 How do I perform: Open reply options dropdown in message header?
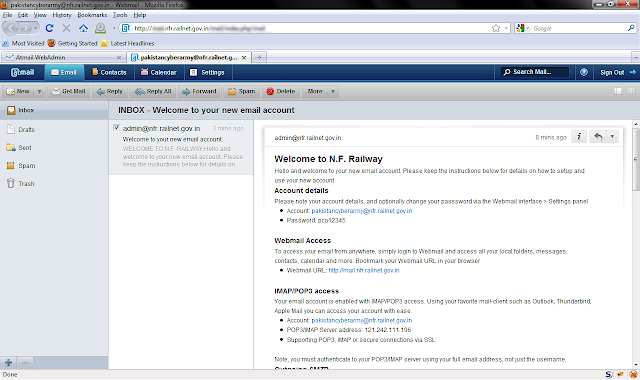click(x=612, y=137)
